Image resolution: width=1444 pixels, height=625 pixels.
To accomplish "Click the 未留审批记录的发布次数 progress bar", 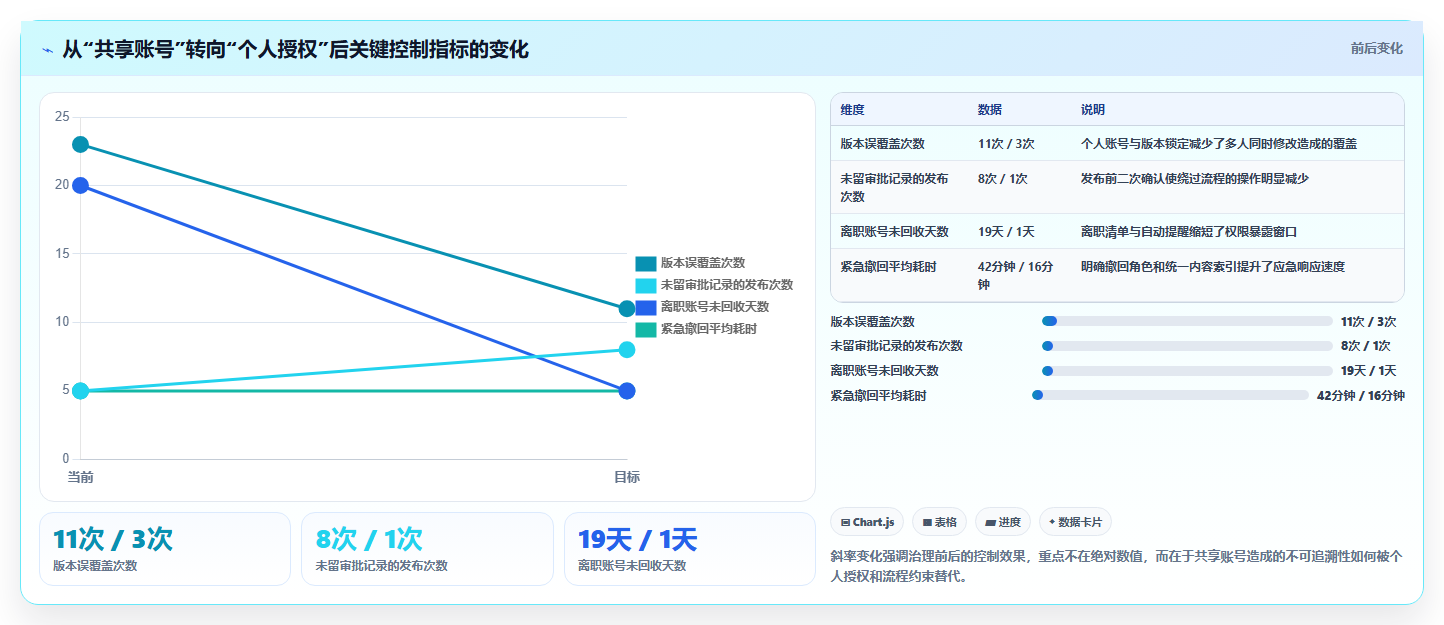I will (1187, 346).
